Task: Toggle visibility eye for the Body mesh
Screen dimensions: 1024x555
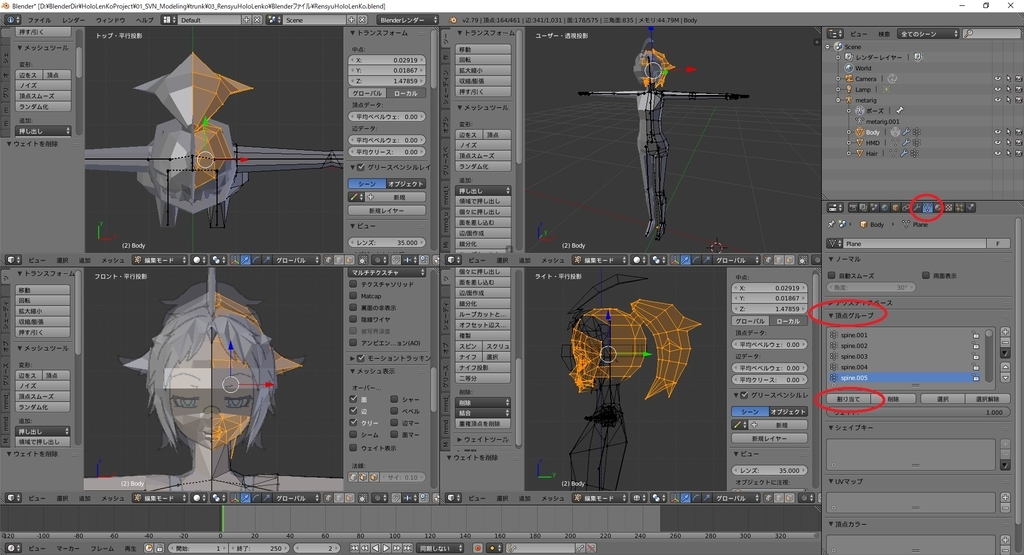Action: click(x=998, y=132)
